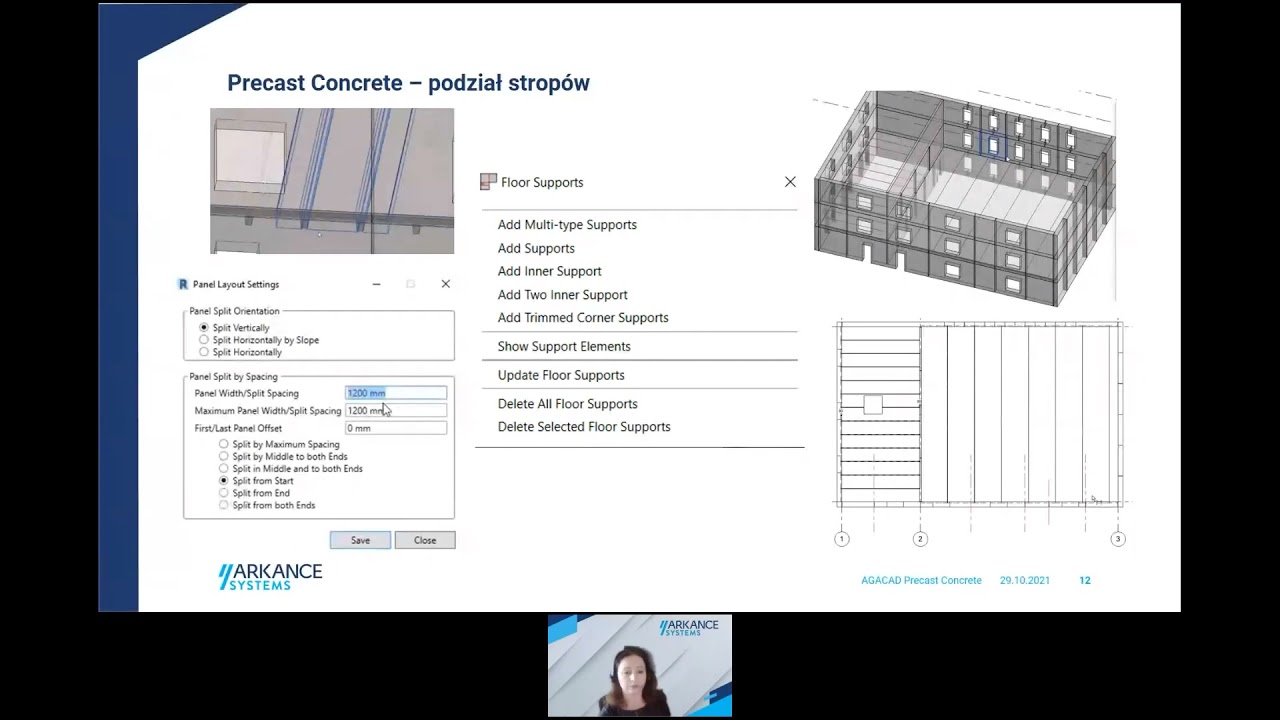Select Split Vertically radio option
Screen dimensions: 1280x720
tap(204, 328)
